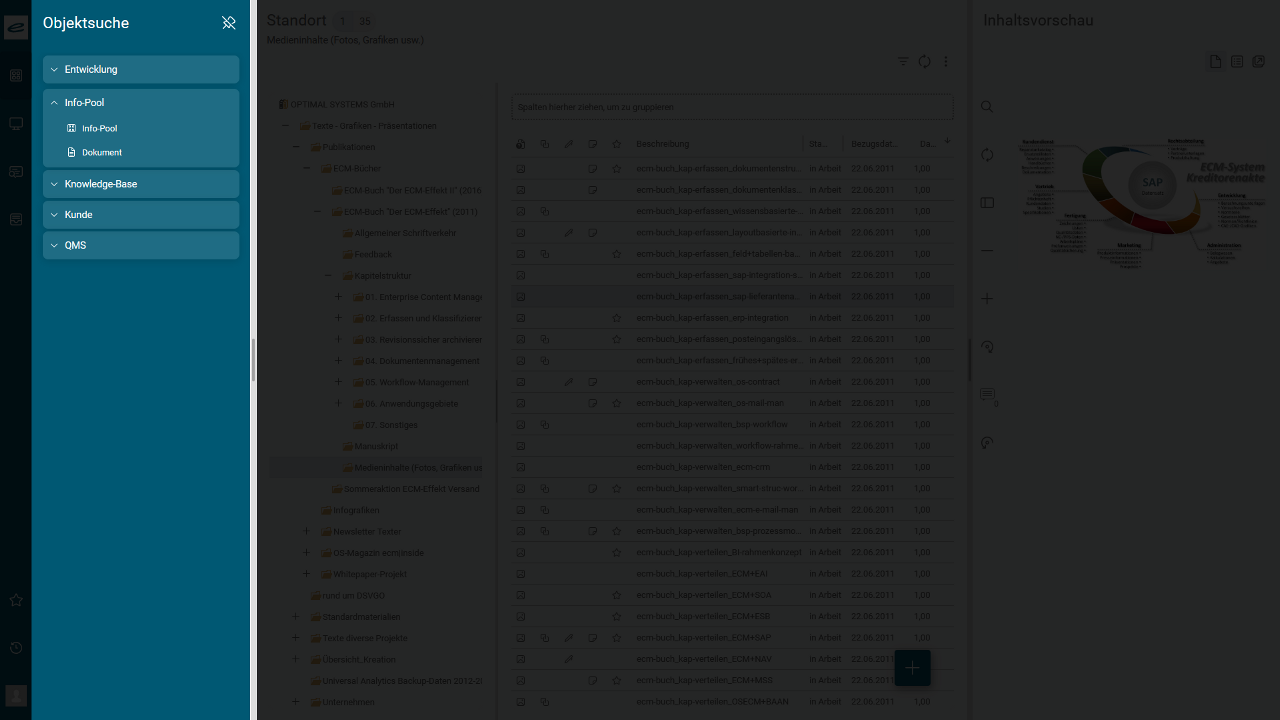Zoom in with plus in preview toolbar

(x=987, y=298)
